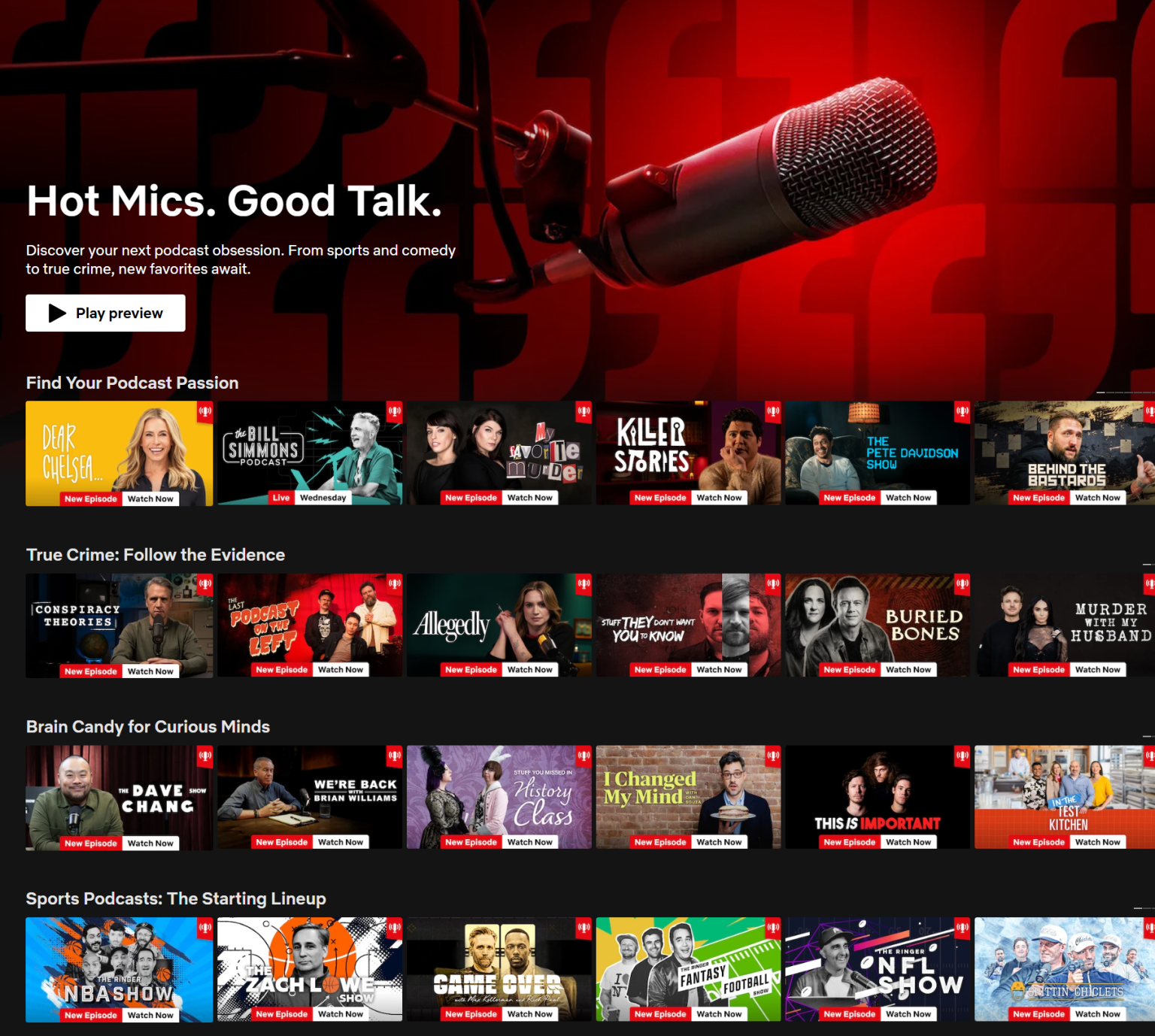Viewport: 1155px width, 1036px height.
Task: Open the My Favorite Murder thumbnail
Action: click(499, 453)
